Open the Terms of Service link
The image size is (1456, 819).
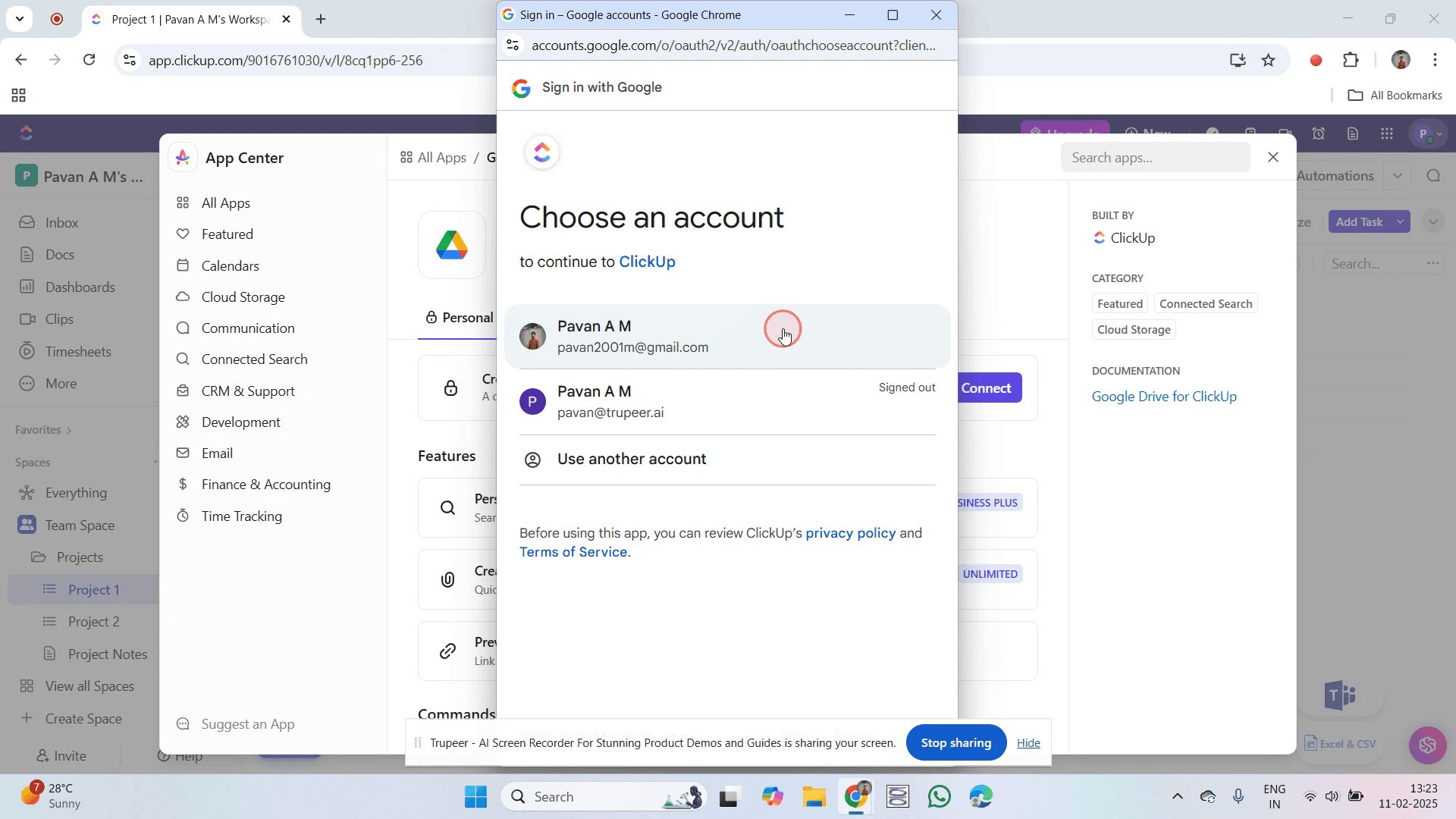pyautogui.click(x=573, y=553)
